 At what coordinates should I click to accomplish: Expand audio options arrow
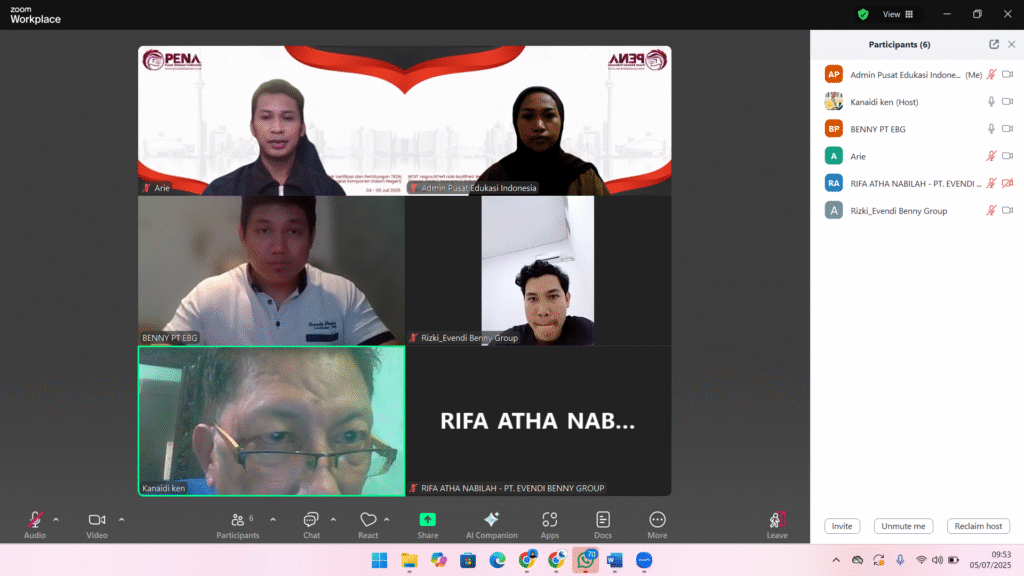(x=56, y=520)
